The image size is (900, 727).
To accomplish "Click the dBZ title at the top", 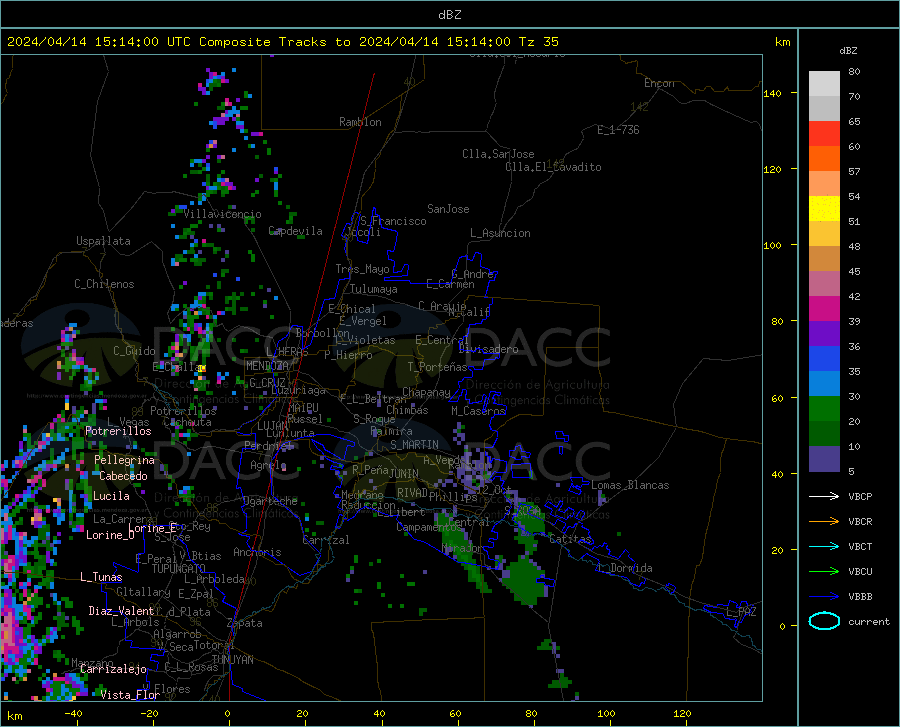I will pyautogui.click(x=449, y=15).
